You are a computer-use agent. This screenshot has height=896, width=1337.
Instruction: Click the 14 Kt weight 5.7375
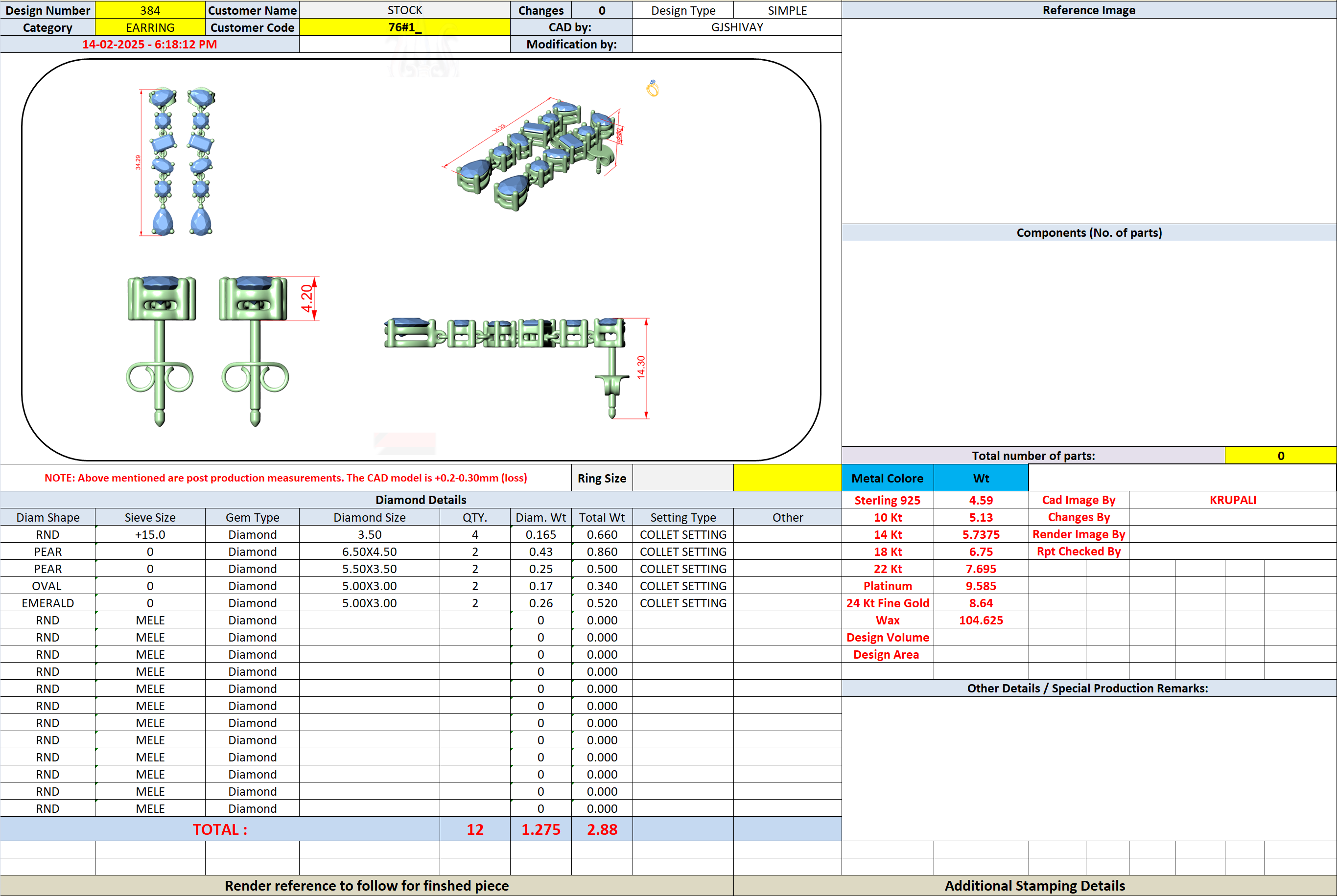pos(981,534)
